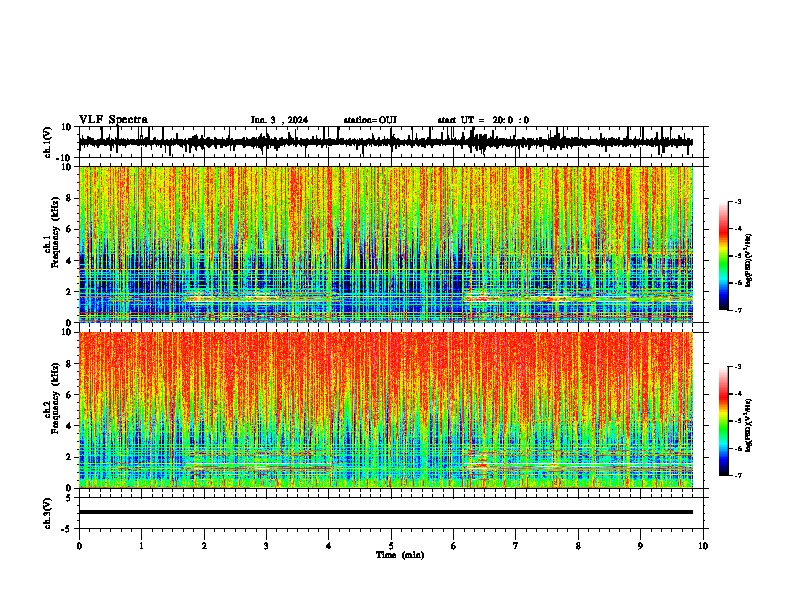Click the ch.1 voltage waveform panel
Screen dimensions: 792x612
click(x=391, y=142)
